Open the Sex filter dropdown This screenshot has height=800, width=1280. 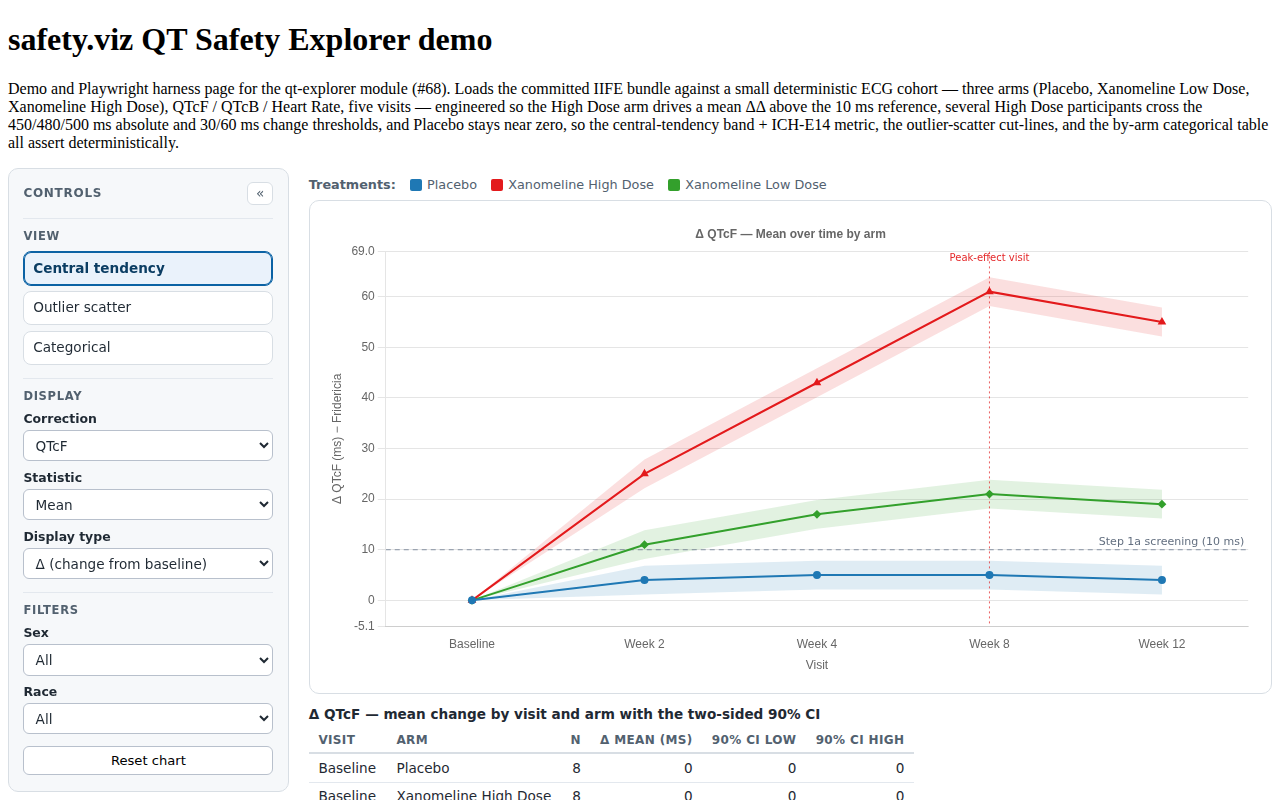tap(148, 660)
